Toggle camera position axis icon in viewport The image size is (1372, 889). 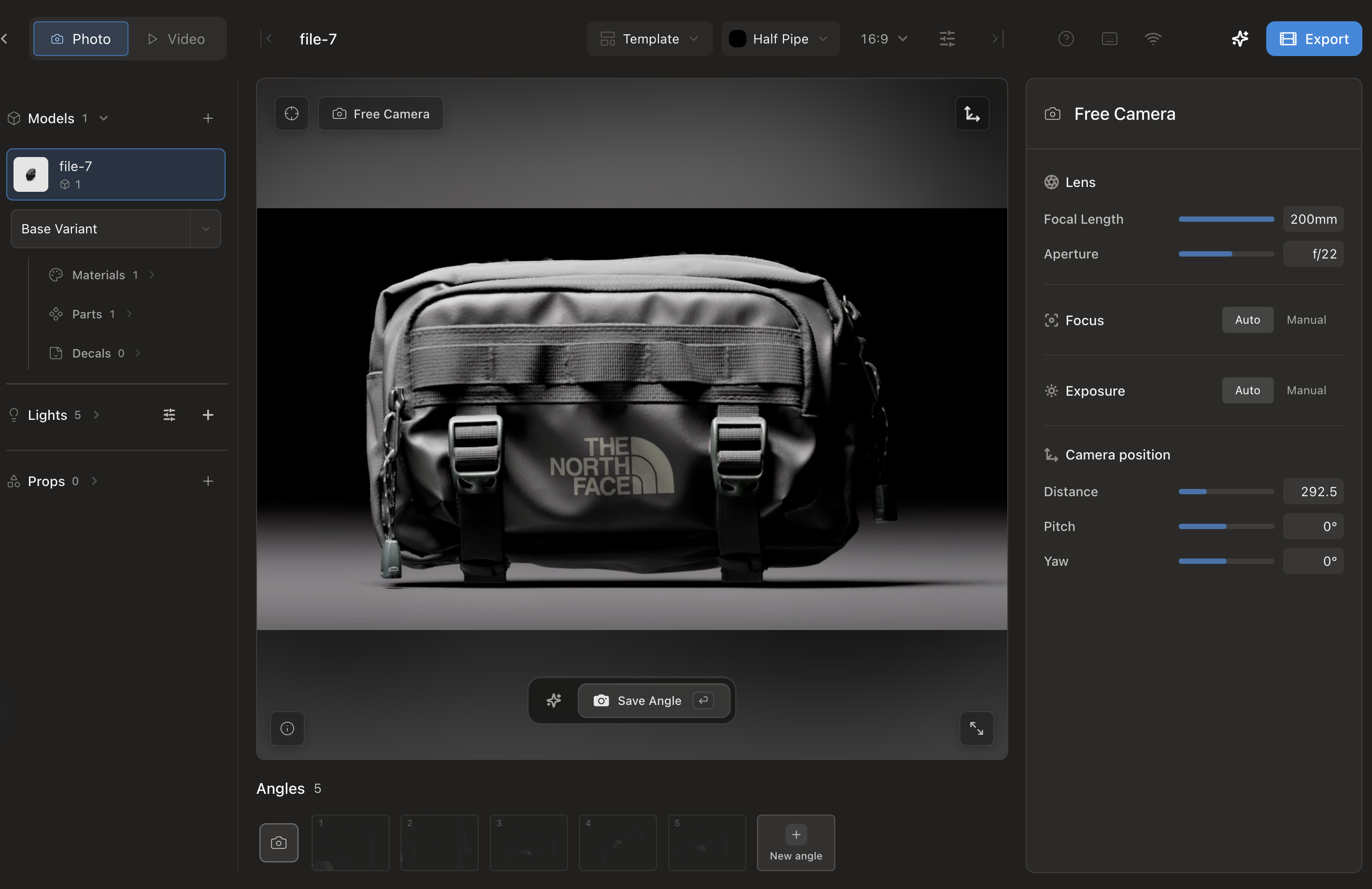(x=972, y=114)
